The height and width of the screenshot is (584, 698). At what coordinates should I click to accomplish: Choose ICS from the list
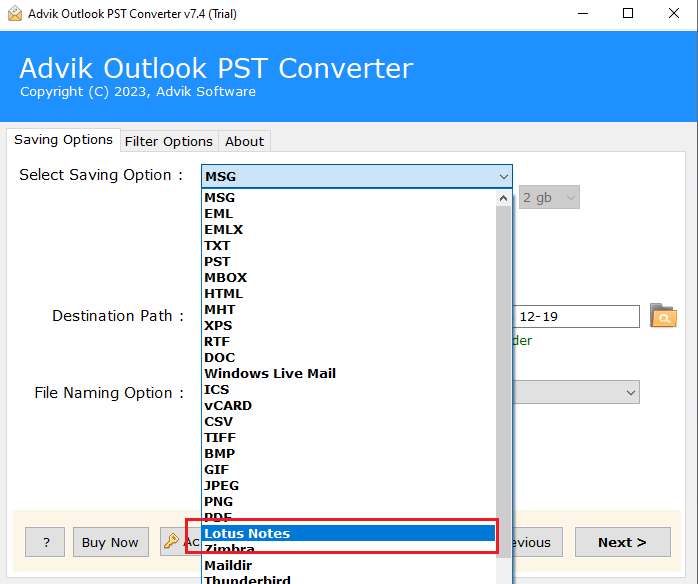(x=349, y=390)
